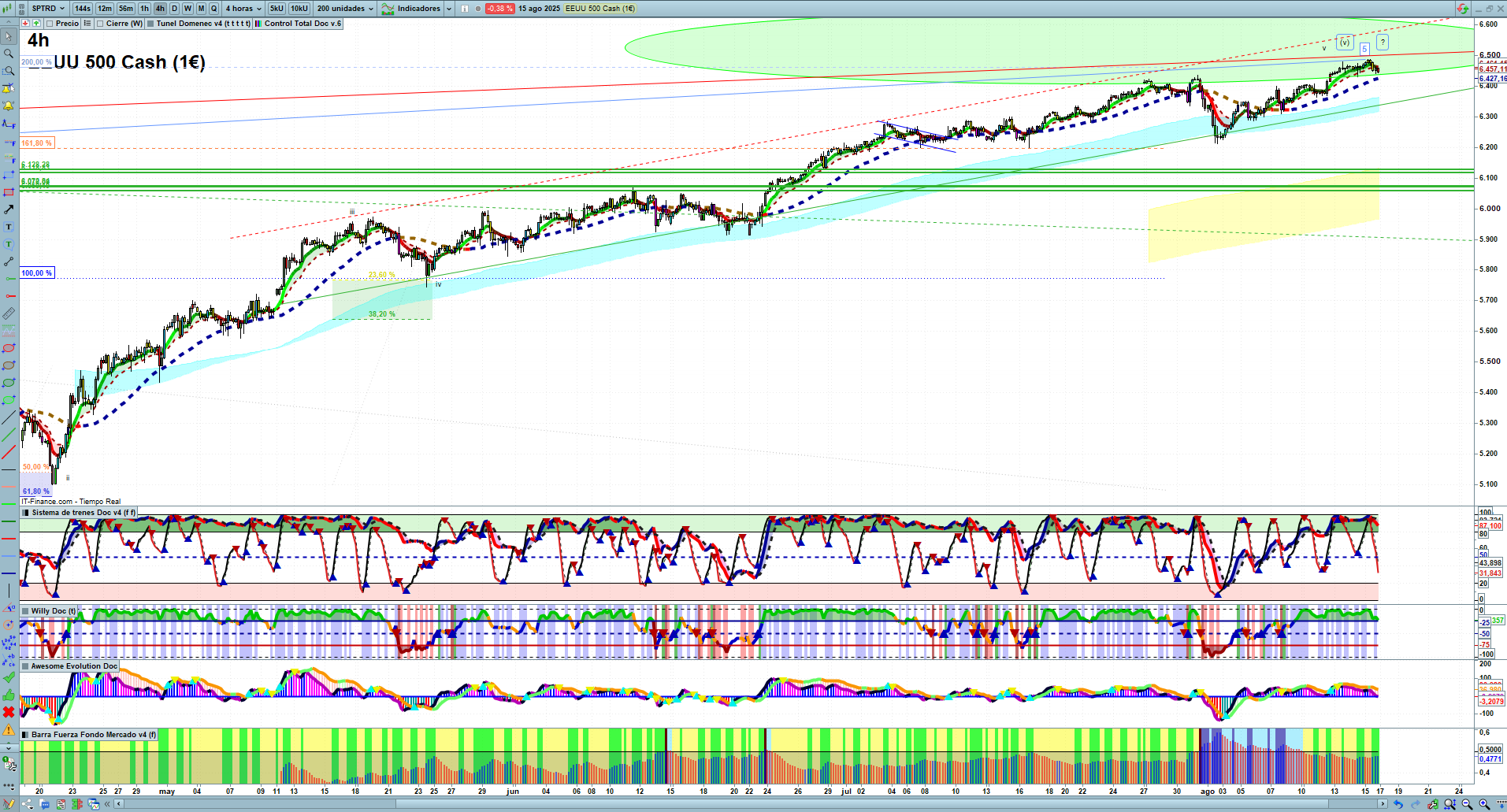Select the rectangle drawing tool with blue outline
Viewport: 1507px width, 812px height.
click(x=9, y=175)
